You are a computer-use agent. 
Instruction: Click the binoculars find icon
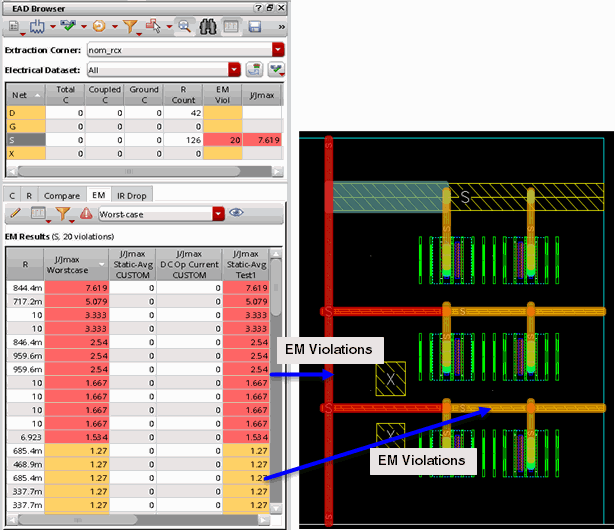tap(208, 25)
